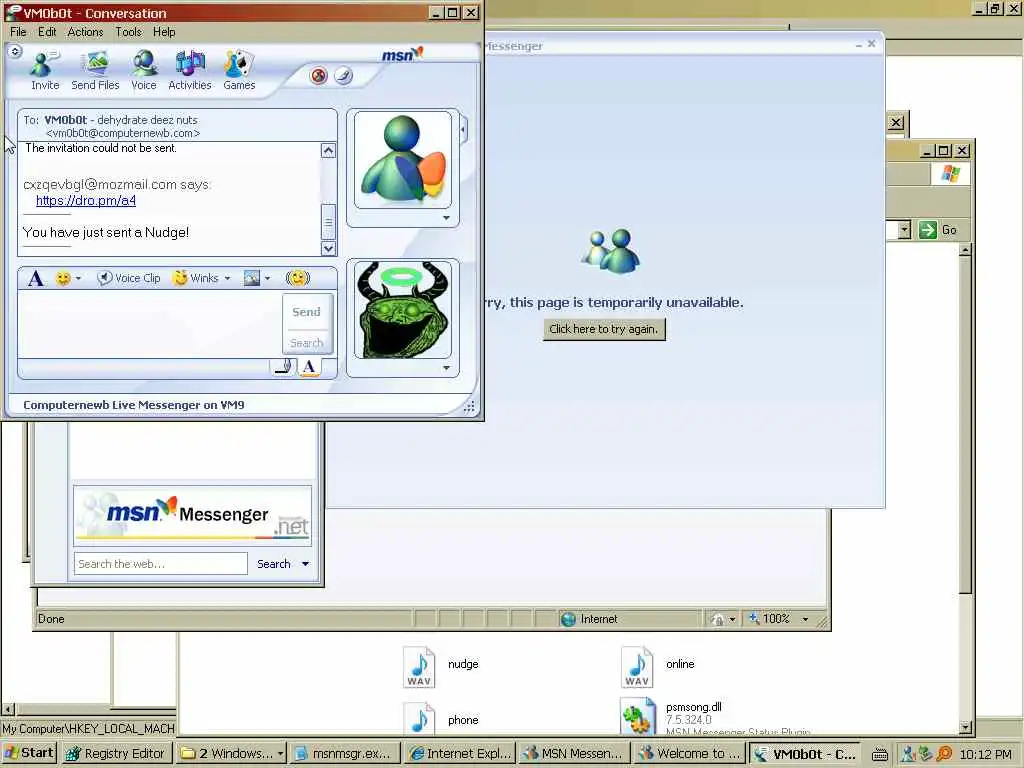Open dropdown under my display picture
Viewport: 1024px width, 768px height.
point(447,368)
